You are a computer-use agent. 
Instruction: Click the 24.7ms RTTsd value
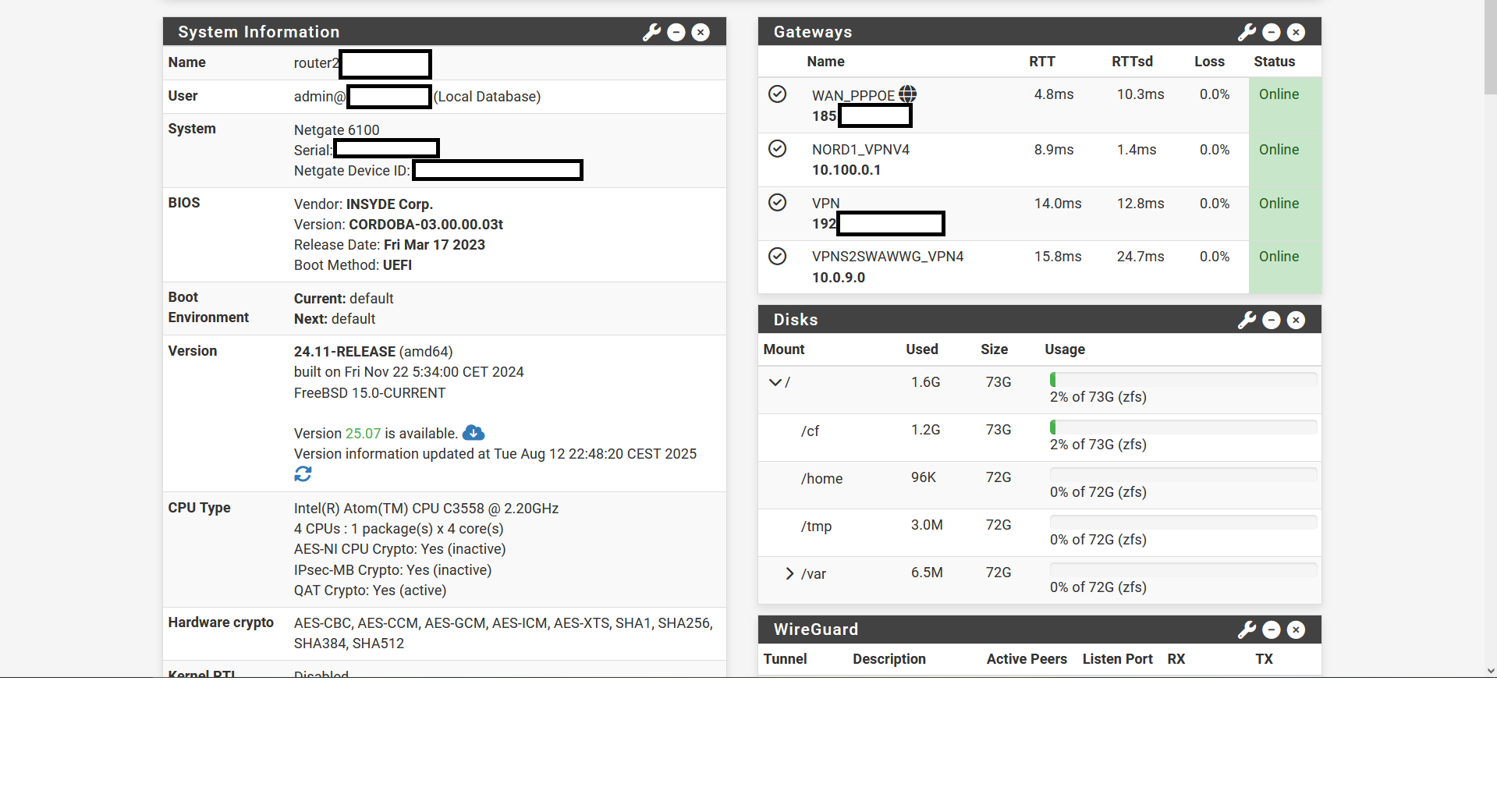click(x=1140, y=257)
